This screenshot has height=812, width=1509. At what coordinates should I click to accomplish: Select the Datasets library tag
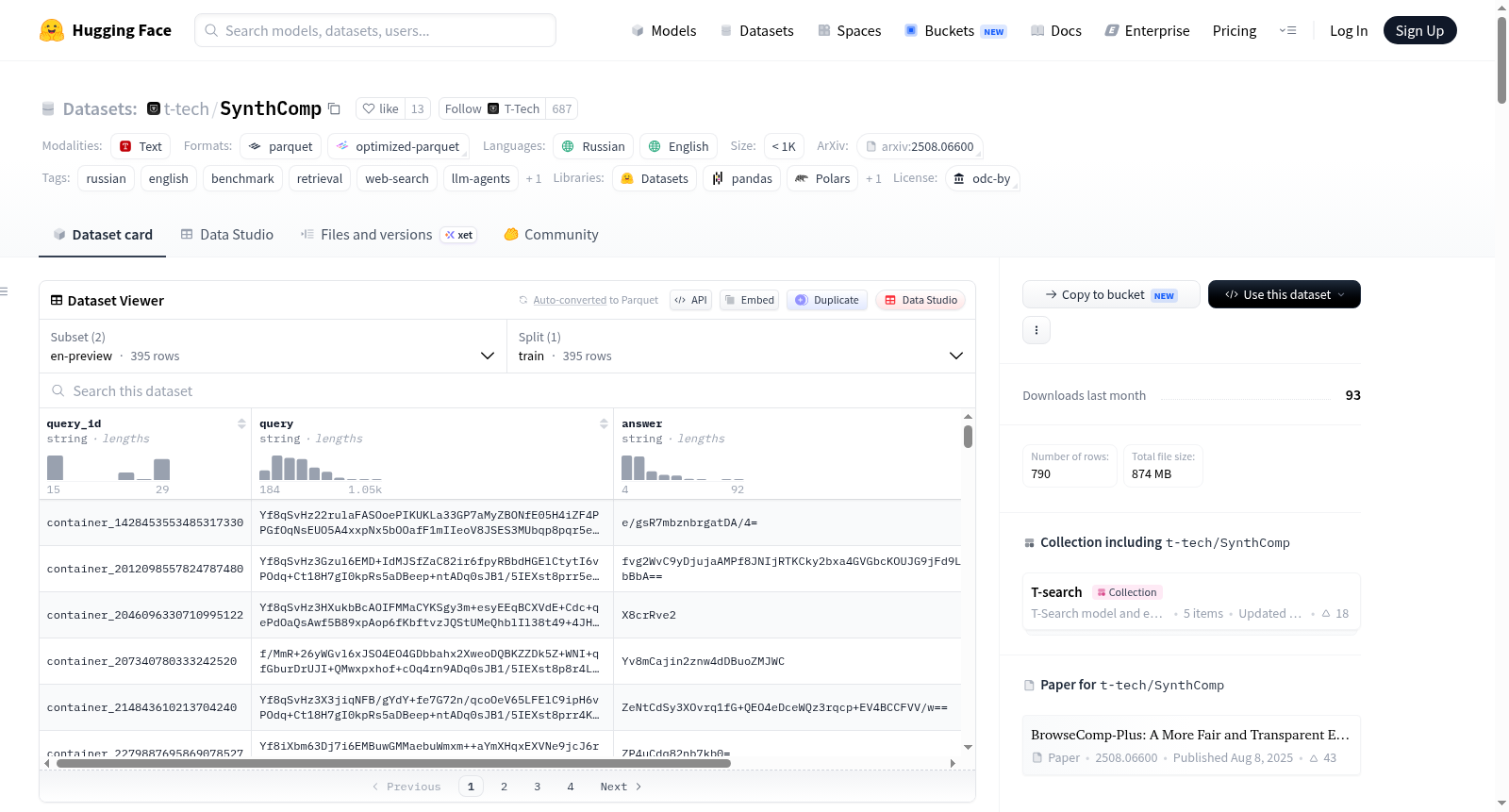click(655, 178)
